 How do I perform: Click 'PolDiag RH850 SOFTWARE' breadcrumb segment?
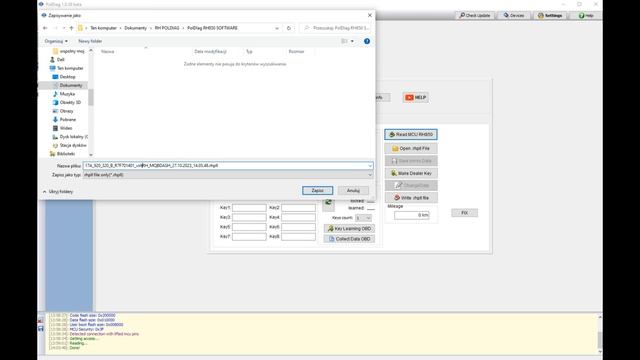coord(212,28)
